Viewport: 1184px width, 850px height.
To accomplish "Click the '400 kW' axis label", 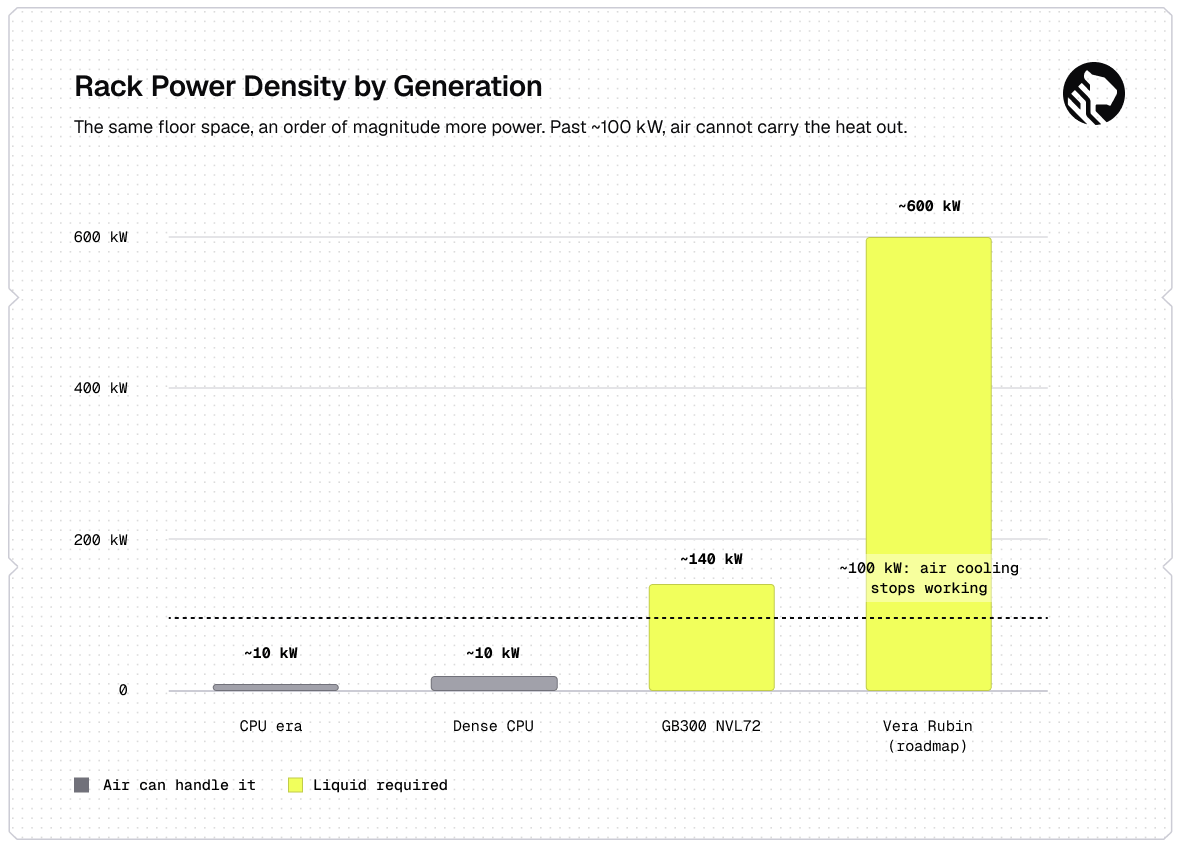I will click(100, 388).
